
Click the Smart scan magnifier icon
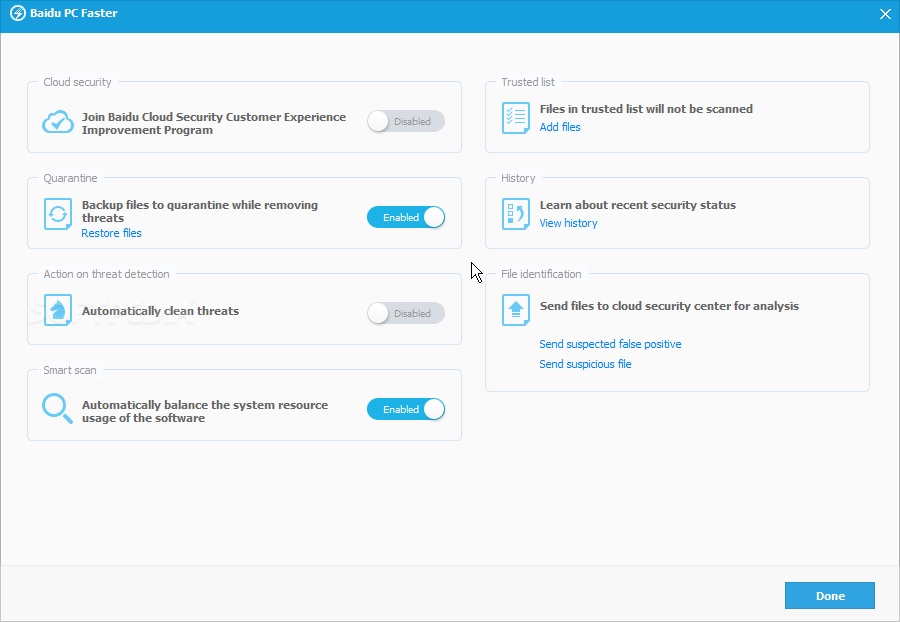point(57,409)
